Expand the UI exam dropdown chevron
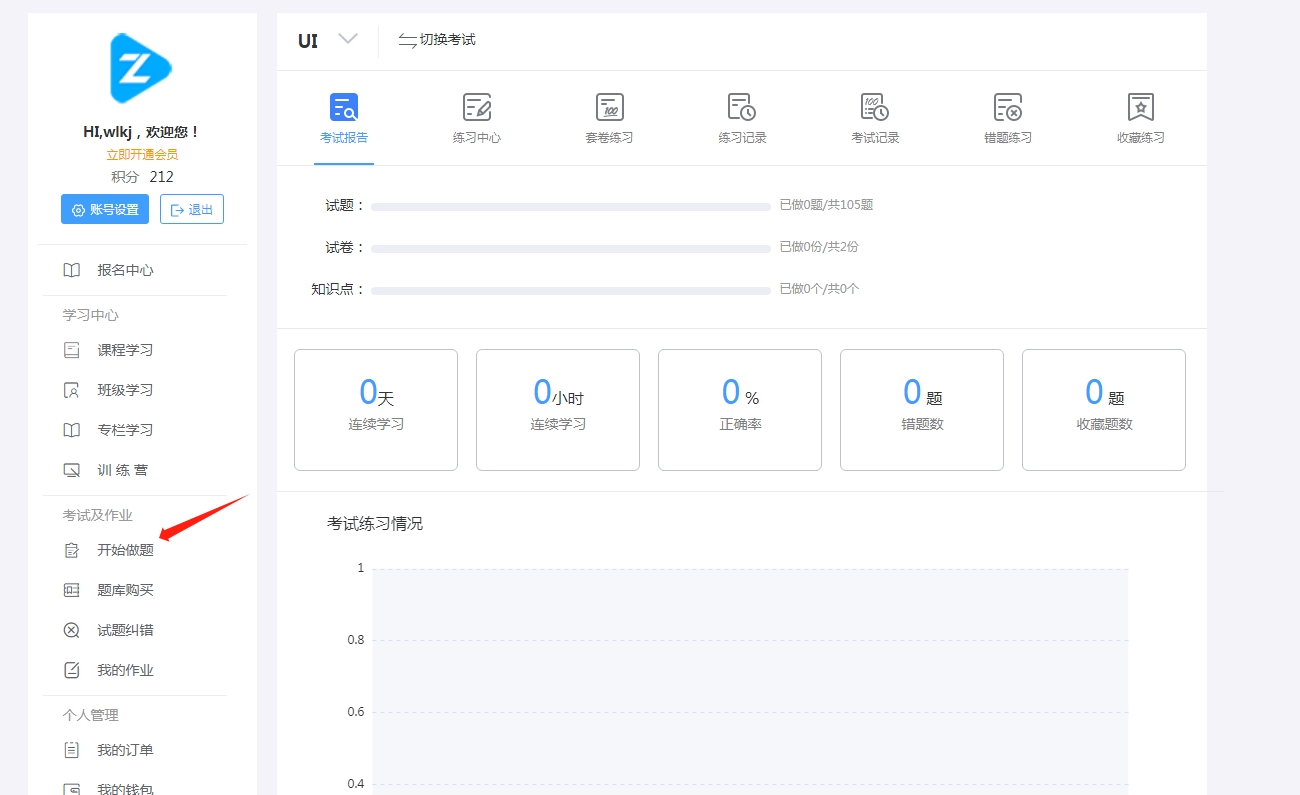1300x795 pixels. (x=348, y=39)
